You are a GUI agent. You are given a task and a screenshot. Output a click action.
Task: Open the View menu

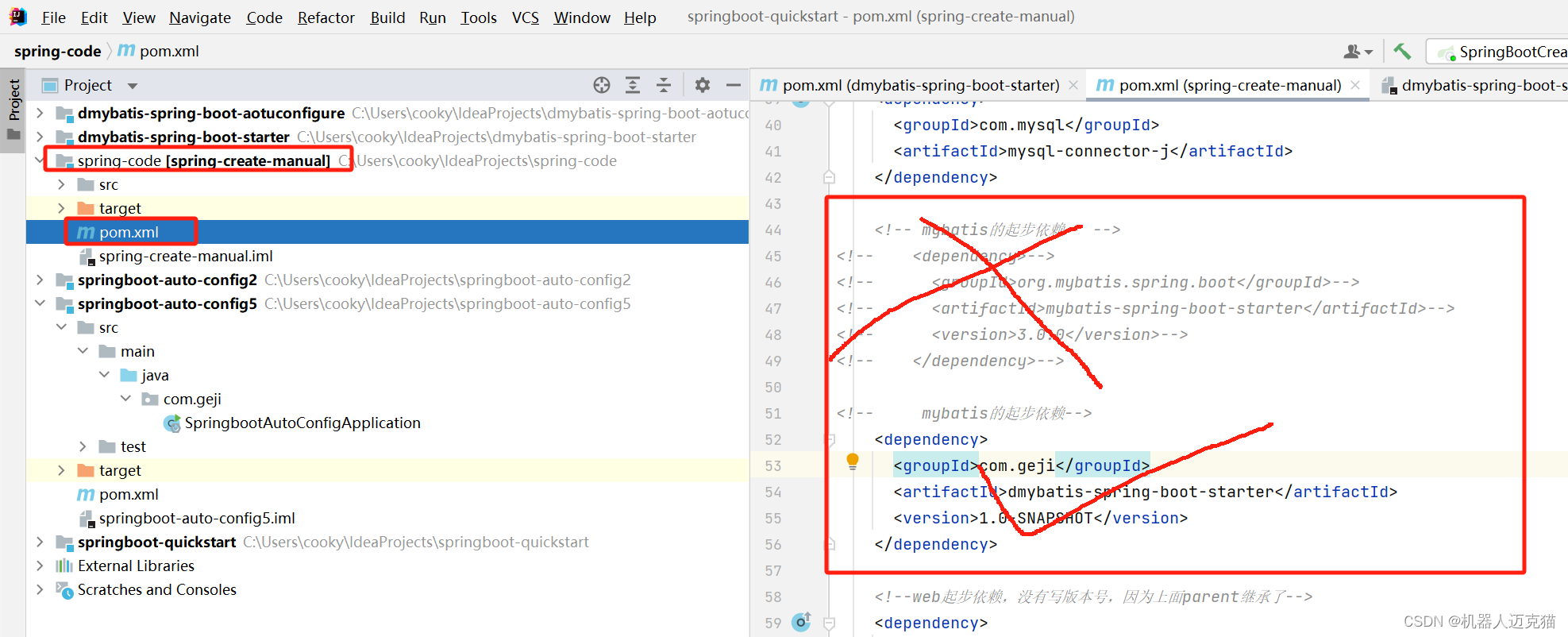[139, 17]
